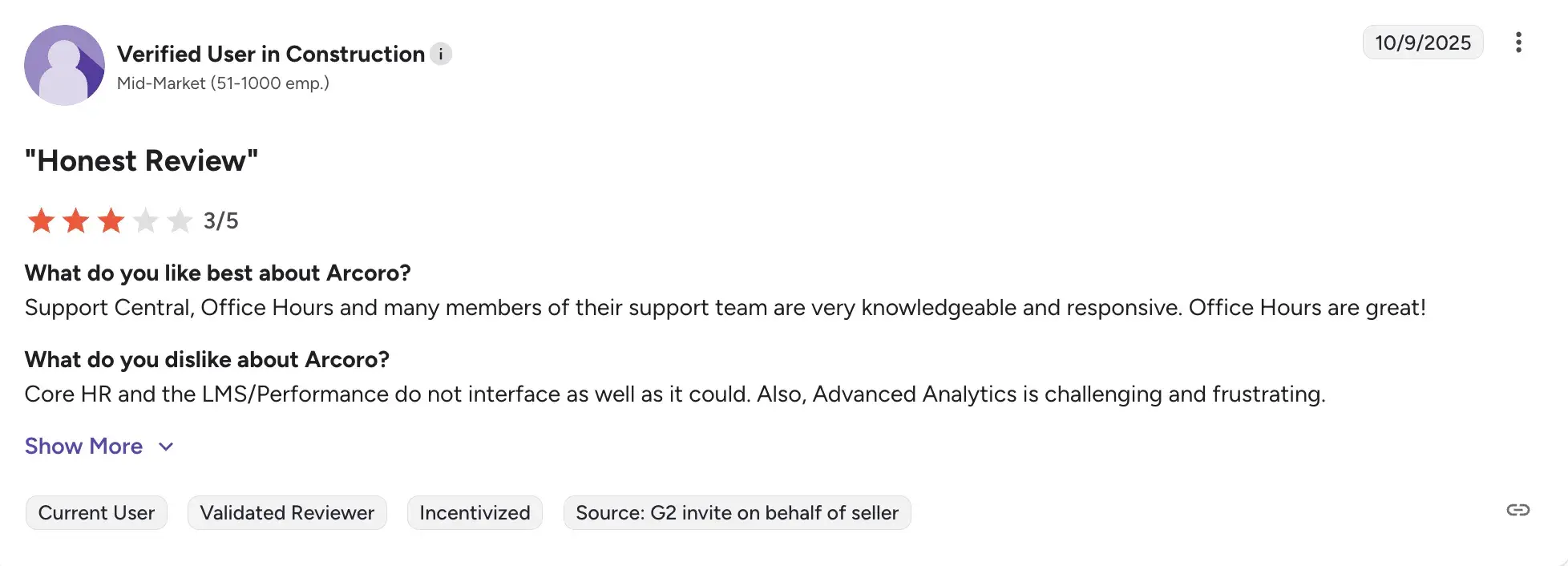1568x566 pixels.
Task: Select the Incentivized tag
Action: point(475,512)
